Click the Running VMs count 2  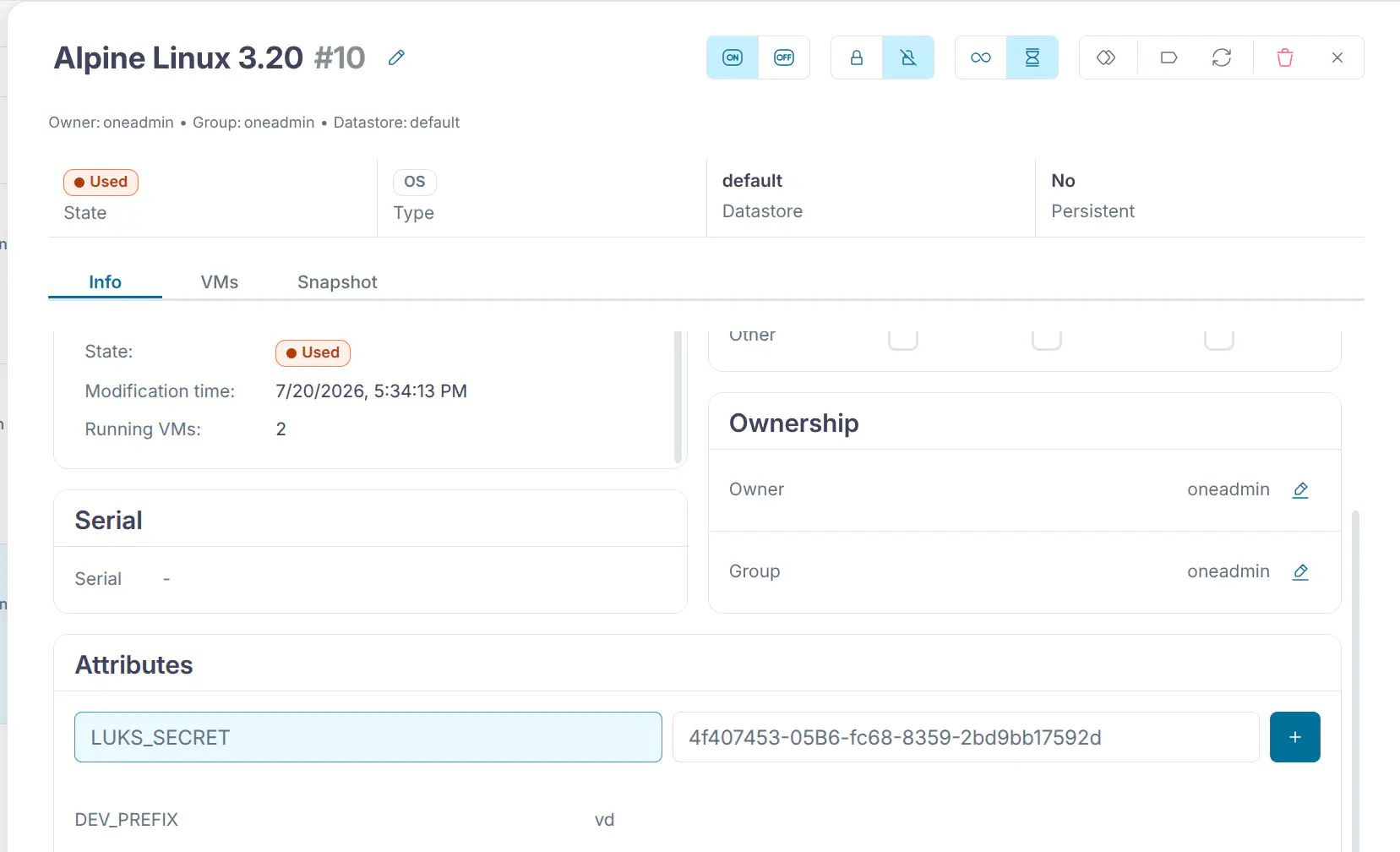(x=281, y=429)
